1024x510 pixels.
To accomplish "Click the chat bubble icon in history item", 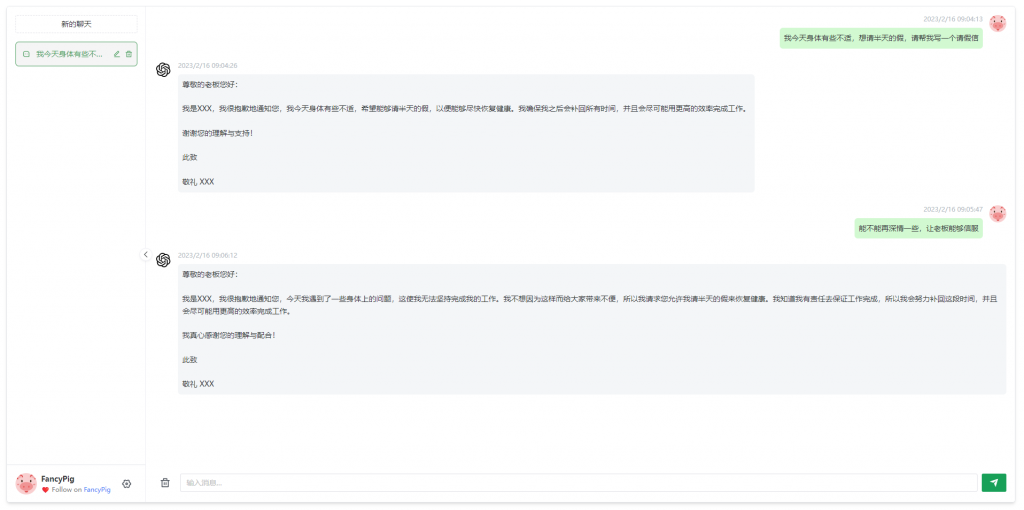I will tap(26, 54).
